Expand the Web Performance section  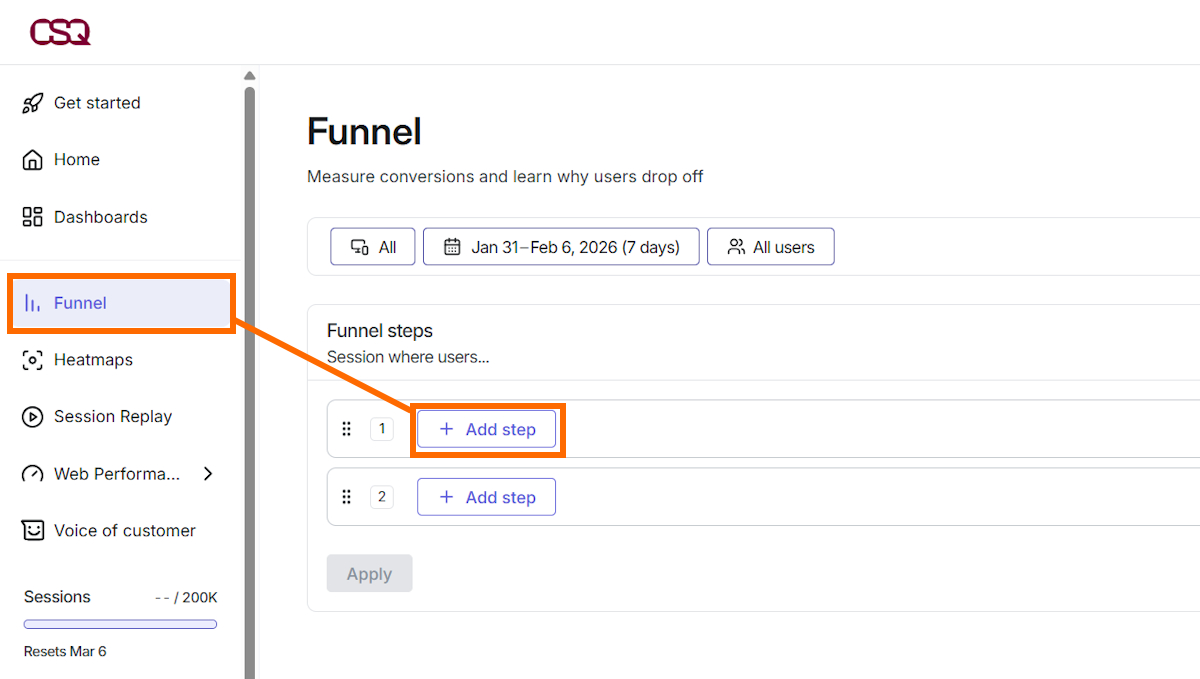coord(117,473)
